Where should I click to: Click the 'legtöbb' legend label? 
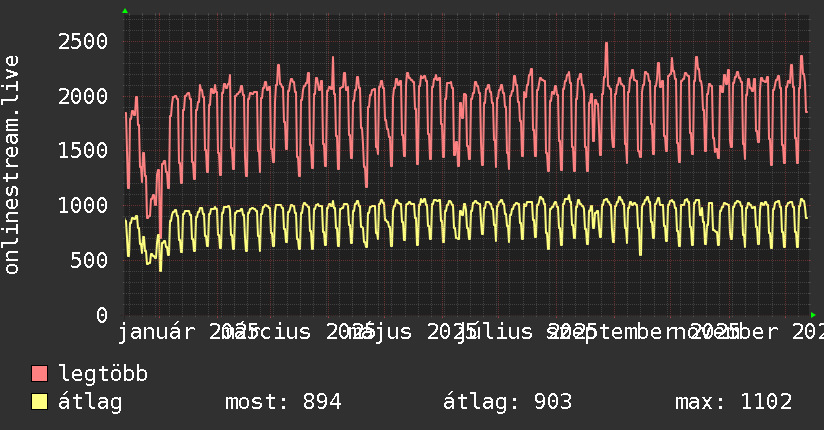point(103,374)
